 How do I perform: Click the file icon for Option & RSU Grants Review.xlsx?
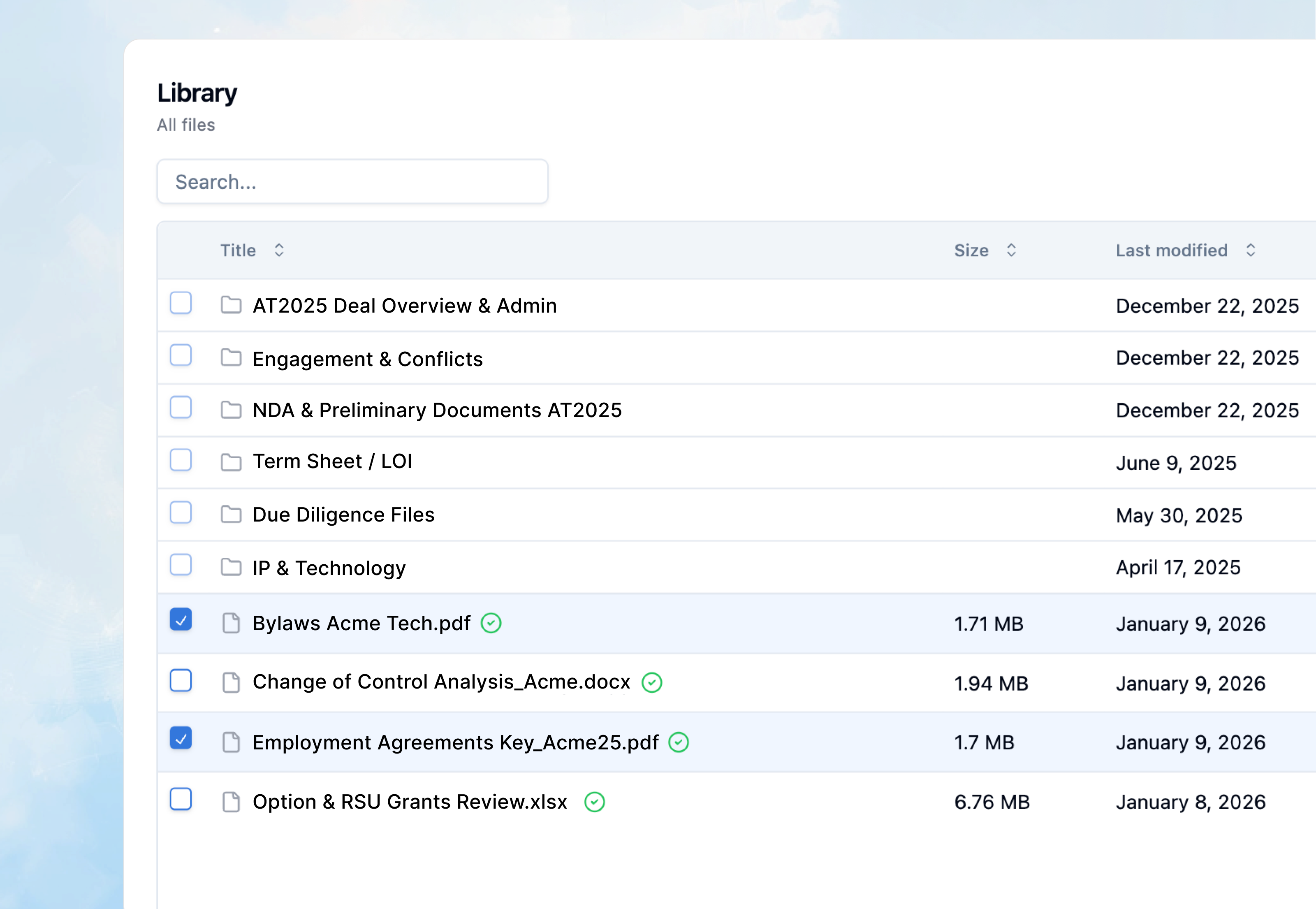pos(231,802)
